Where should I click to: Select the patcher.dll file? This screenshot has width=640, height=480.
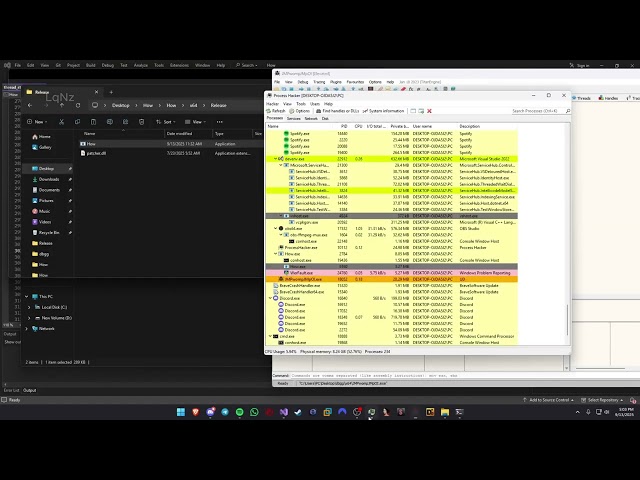[x=96, y=153]
